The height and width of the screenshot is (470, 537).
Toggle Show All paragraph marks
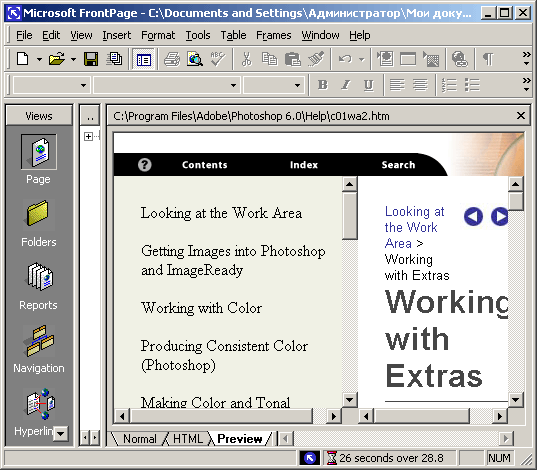489,60
